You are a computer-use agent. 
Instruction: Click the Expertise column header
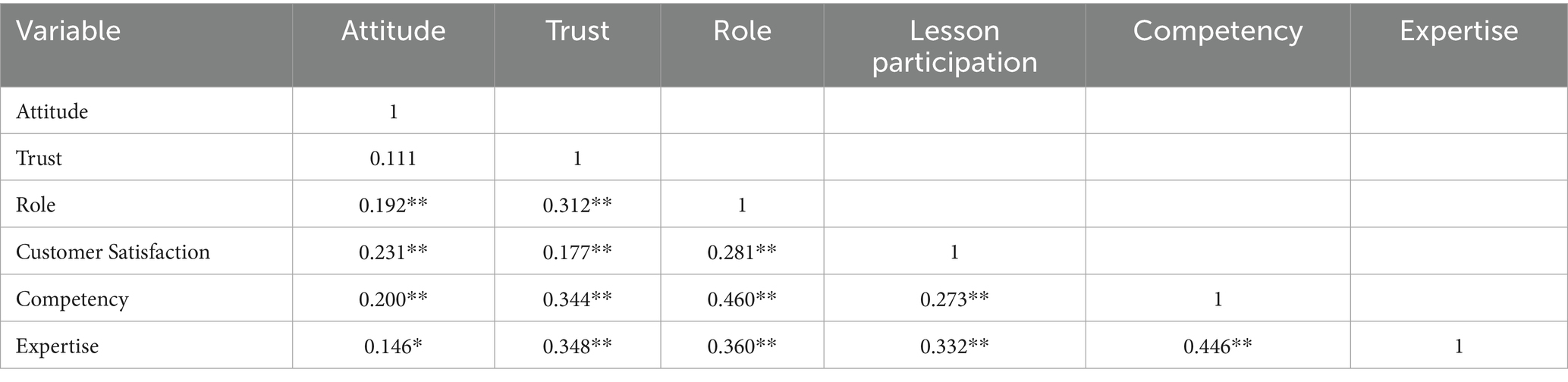[1458, 31]
